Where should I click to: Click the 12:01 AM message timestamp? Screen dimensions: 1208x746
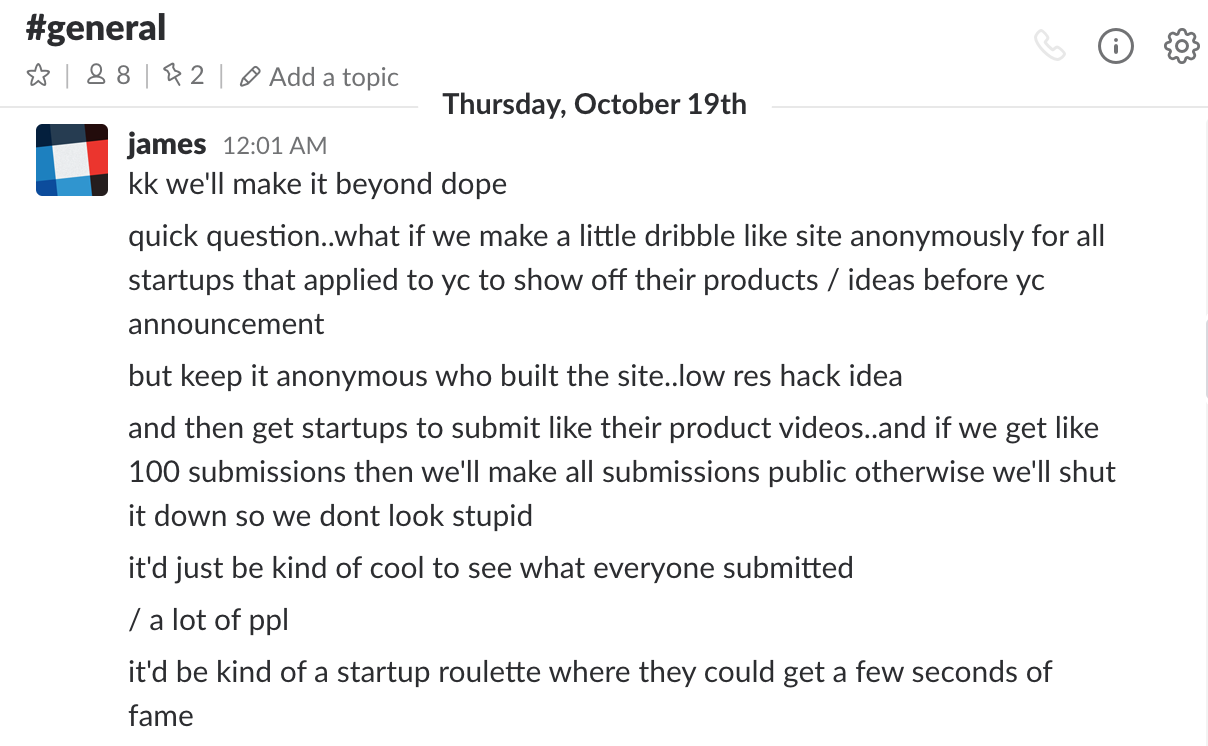(274, 146)
